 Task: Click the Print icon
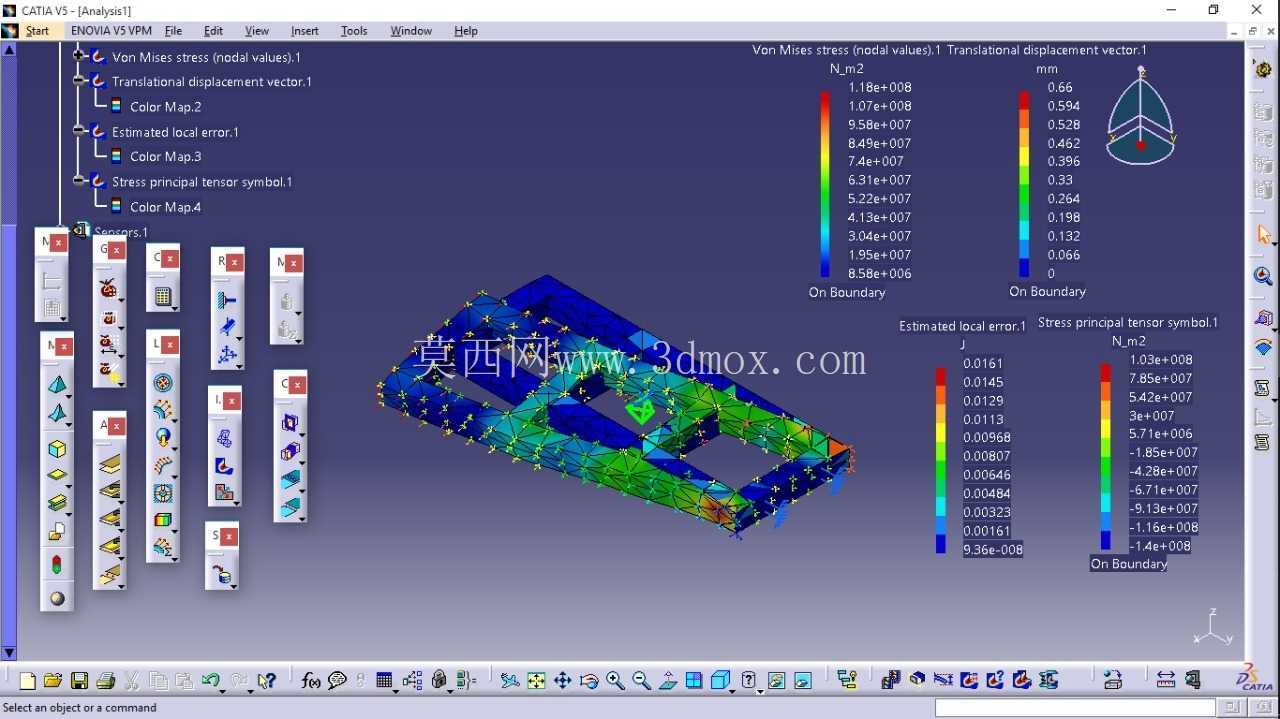point(105,681)
